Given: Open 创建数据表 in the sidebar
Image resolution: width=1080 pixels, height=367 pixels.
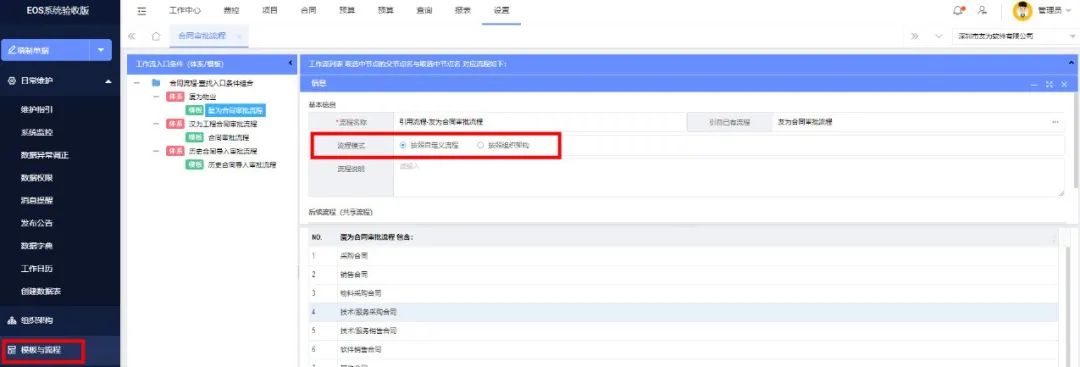Looking at the screenshot, I should 41,291.
